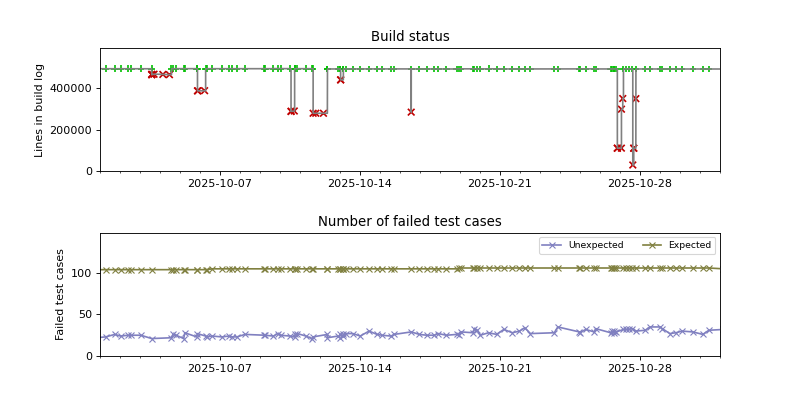Click the red X marker just before 2025-10-14
This screenshot has width=800, height=400.
point(340,80)
